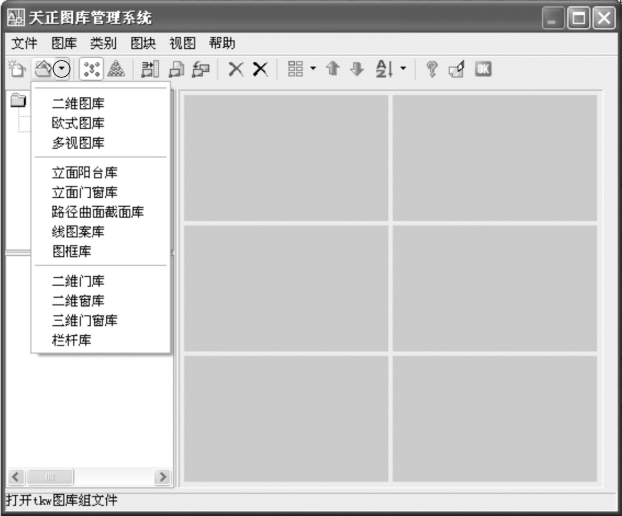The height and width of the screenshot is (516, 622).
Task: Select the middle-left preview cell
Action: click(x=286, y=288)
